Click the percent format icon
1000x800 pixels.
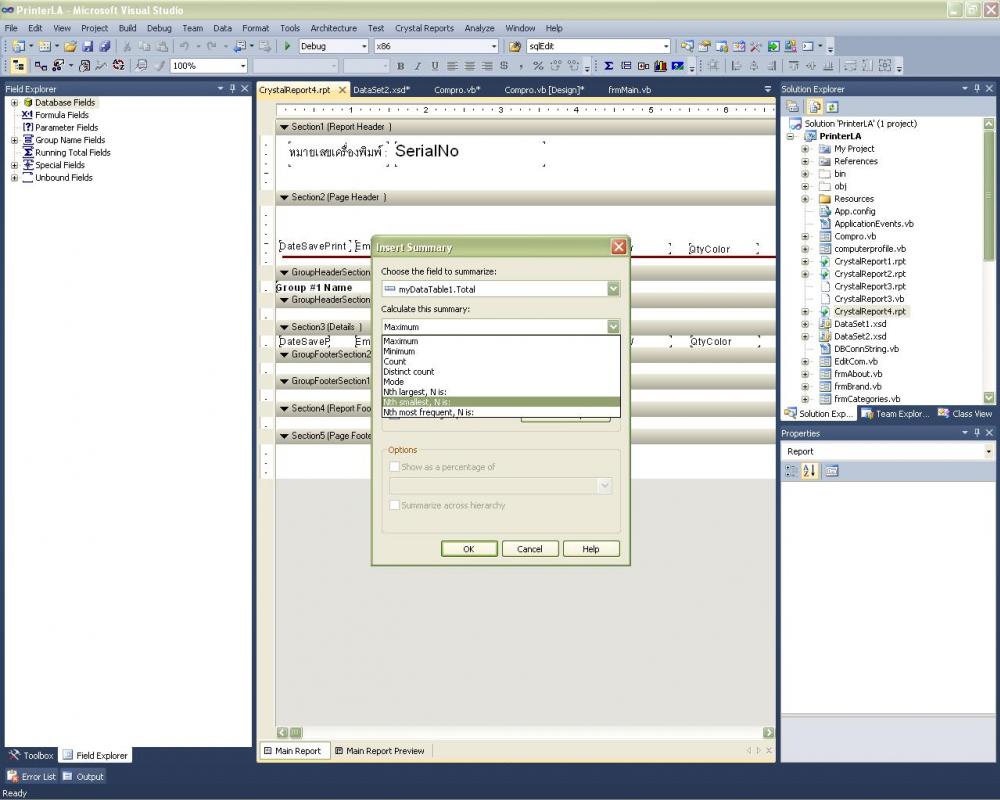538,66
